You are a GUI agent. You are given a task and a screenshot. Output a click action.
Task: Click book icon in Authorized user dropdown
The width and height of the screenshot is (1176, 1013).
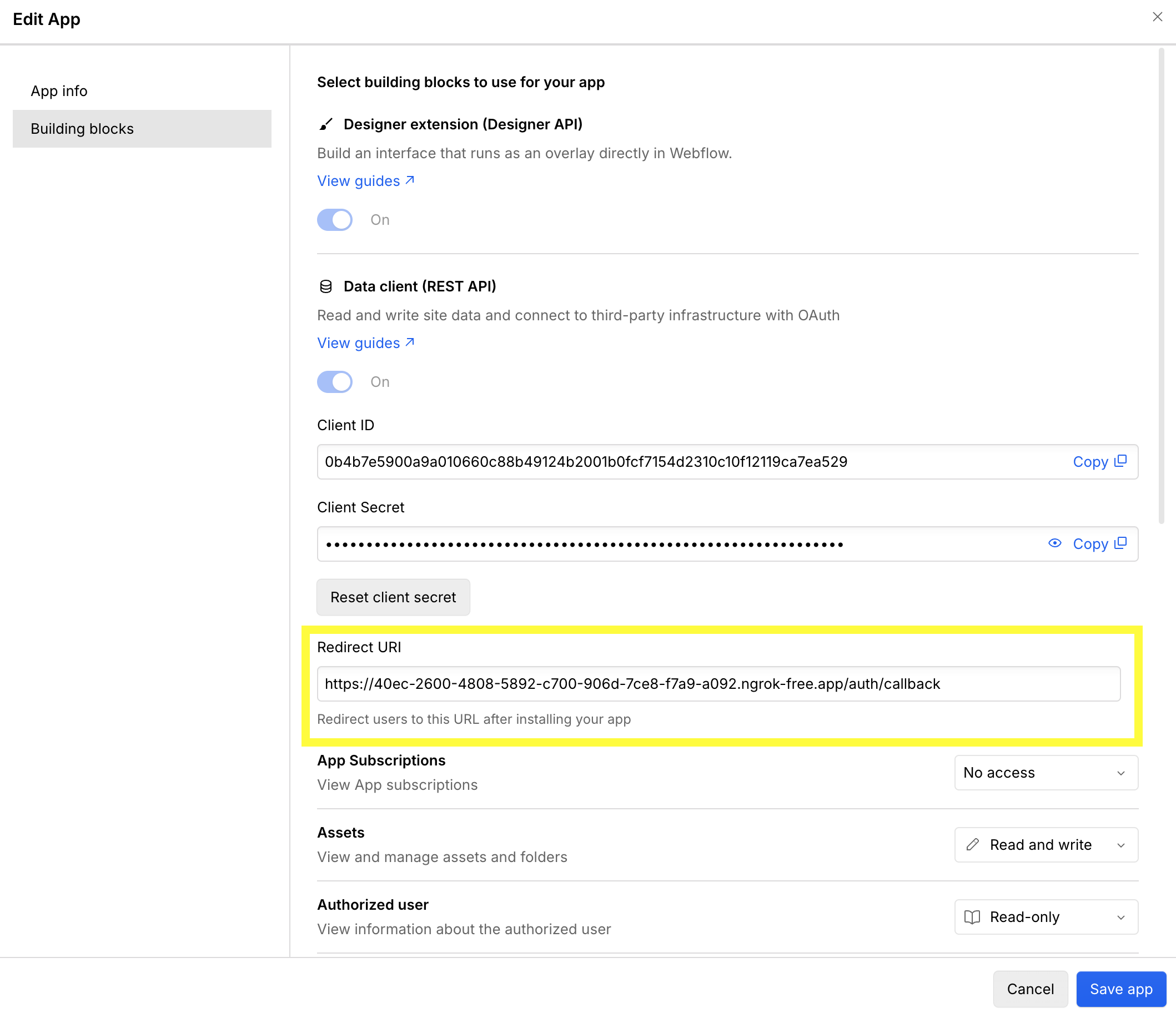(x=972, y=917)
